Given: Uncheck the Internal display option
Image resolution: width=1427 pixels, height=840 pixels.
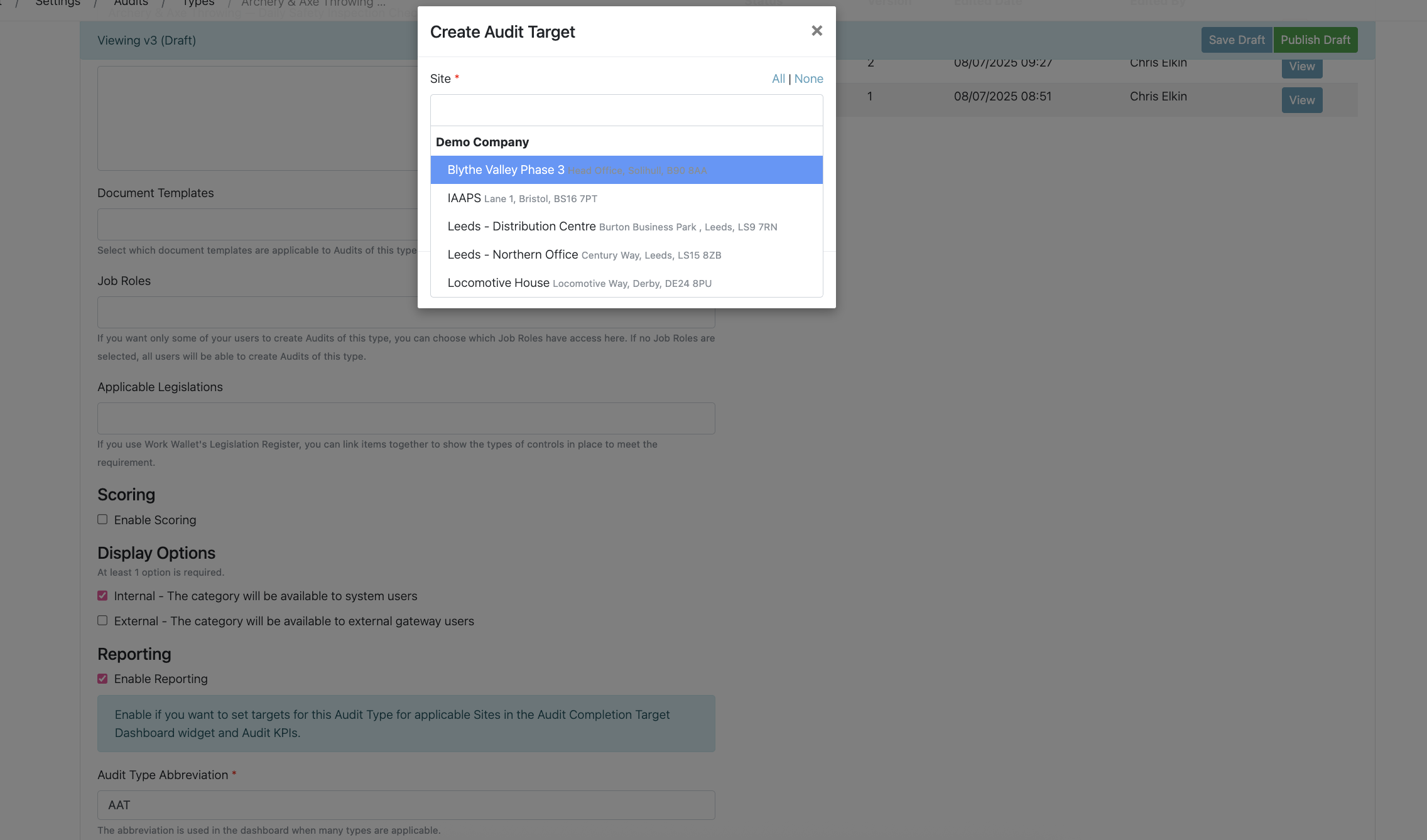Looking at the screenshot, I should point(102,596).
